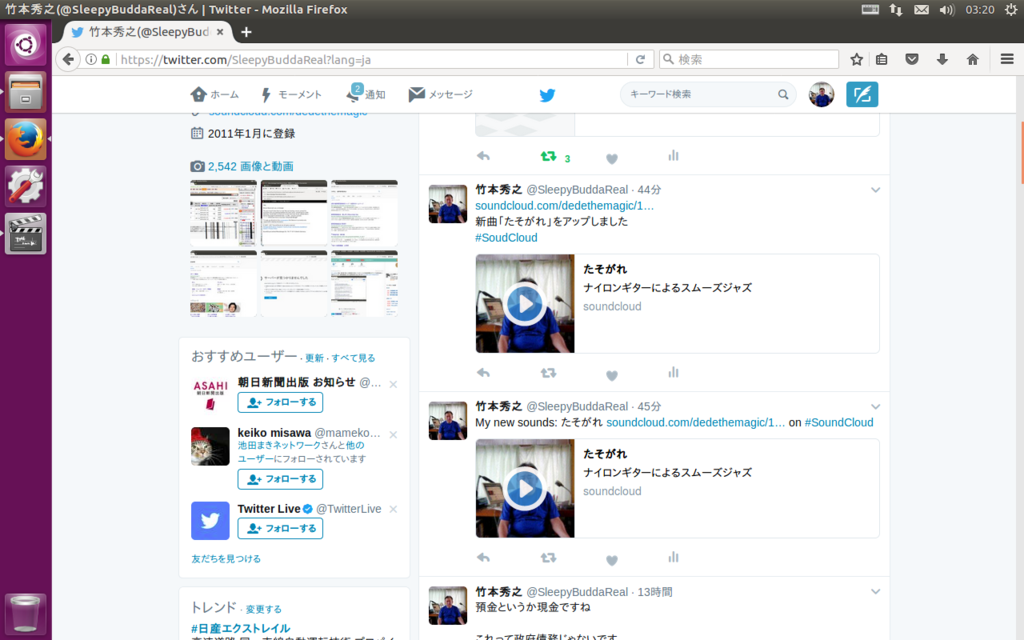
Task: Go to ホーム in Twitter navbar
Action: [x=215, y=95]
